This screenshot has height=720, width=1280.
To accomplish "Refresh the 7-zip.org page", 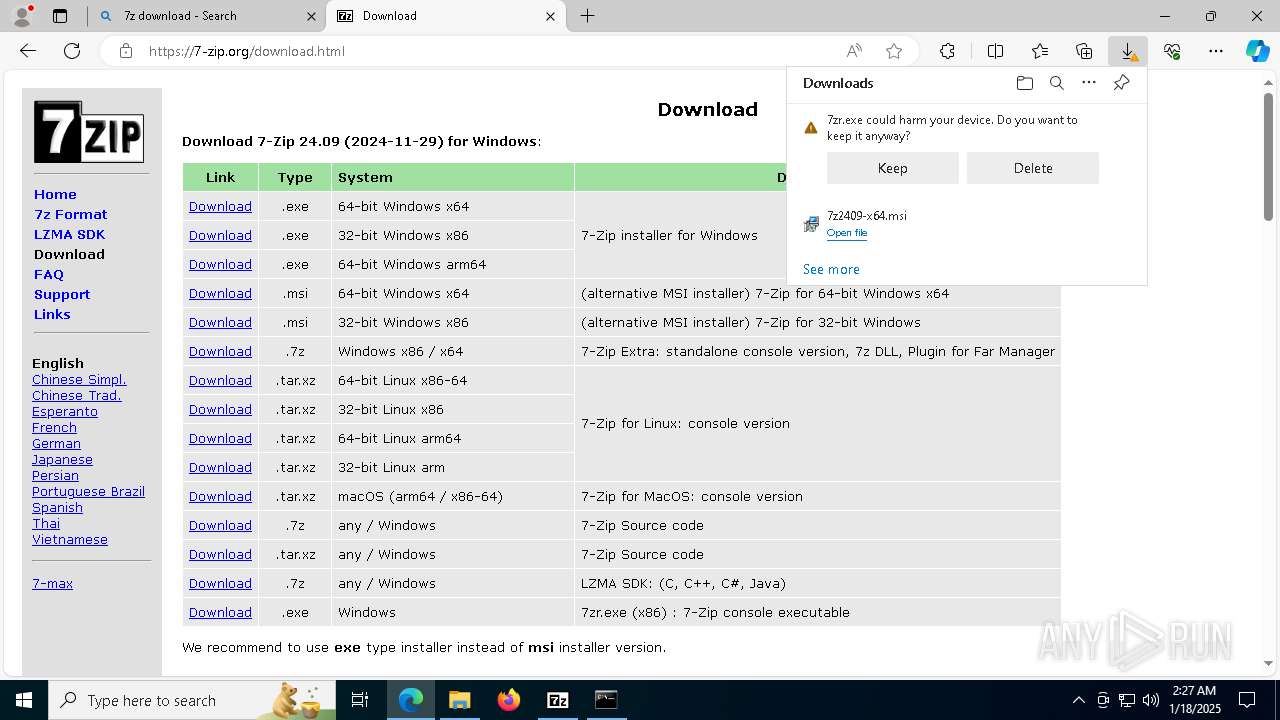I will tap(72, 51).
